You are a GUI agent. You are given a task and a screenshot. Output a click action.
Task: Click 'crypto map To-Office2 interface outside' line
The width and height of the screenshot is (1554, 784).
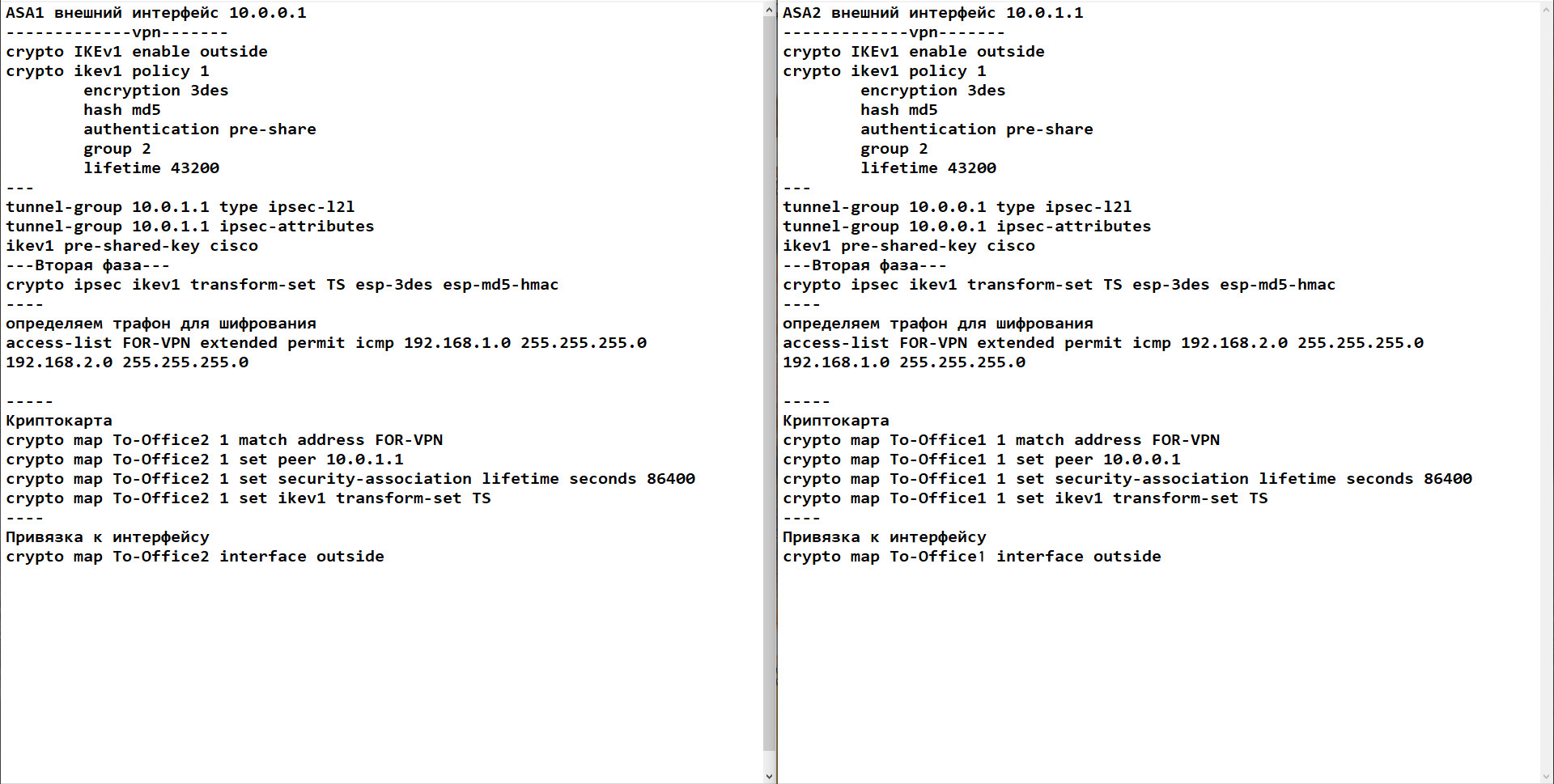point(195,557)
